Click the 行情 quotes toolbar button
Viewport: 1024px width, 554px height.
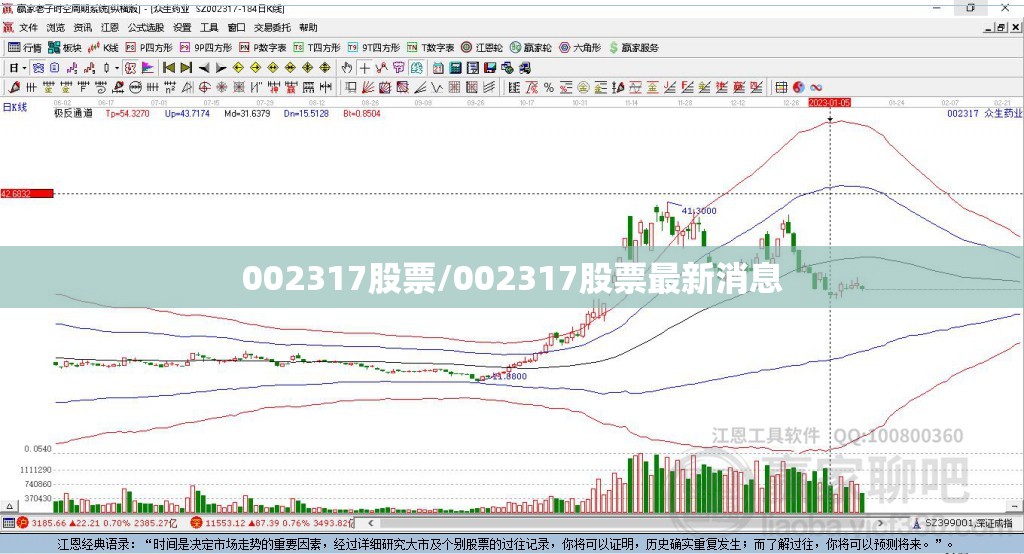tap(25, 48)
